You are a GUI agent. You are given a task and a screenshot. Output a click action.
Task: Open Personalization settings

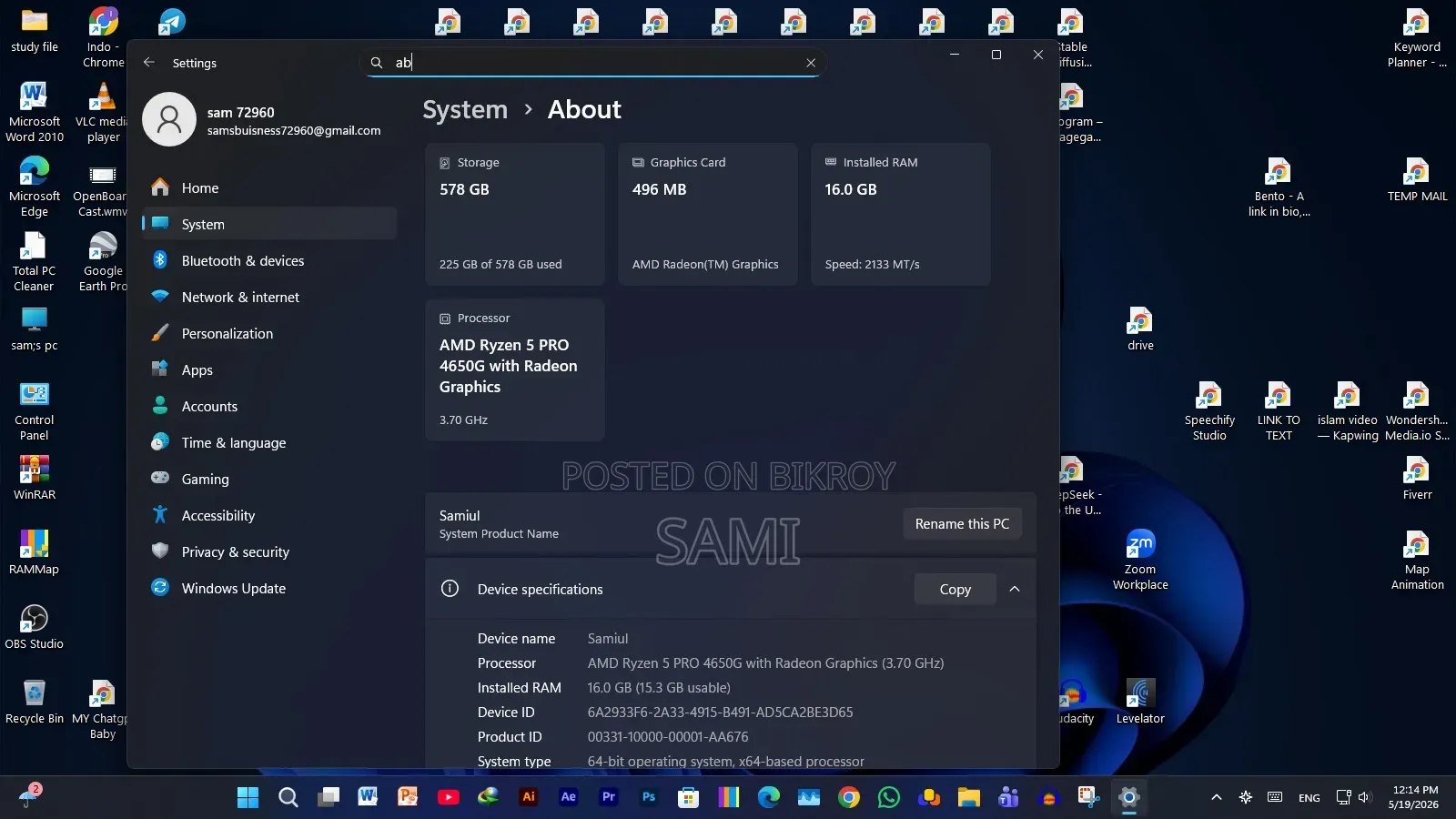click(x=269, y=333)
